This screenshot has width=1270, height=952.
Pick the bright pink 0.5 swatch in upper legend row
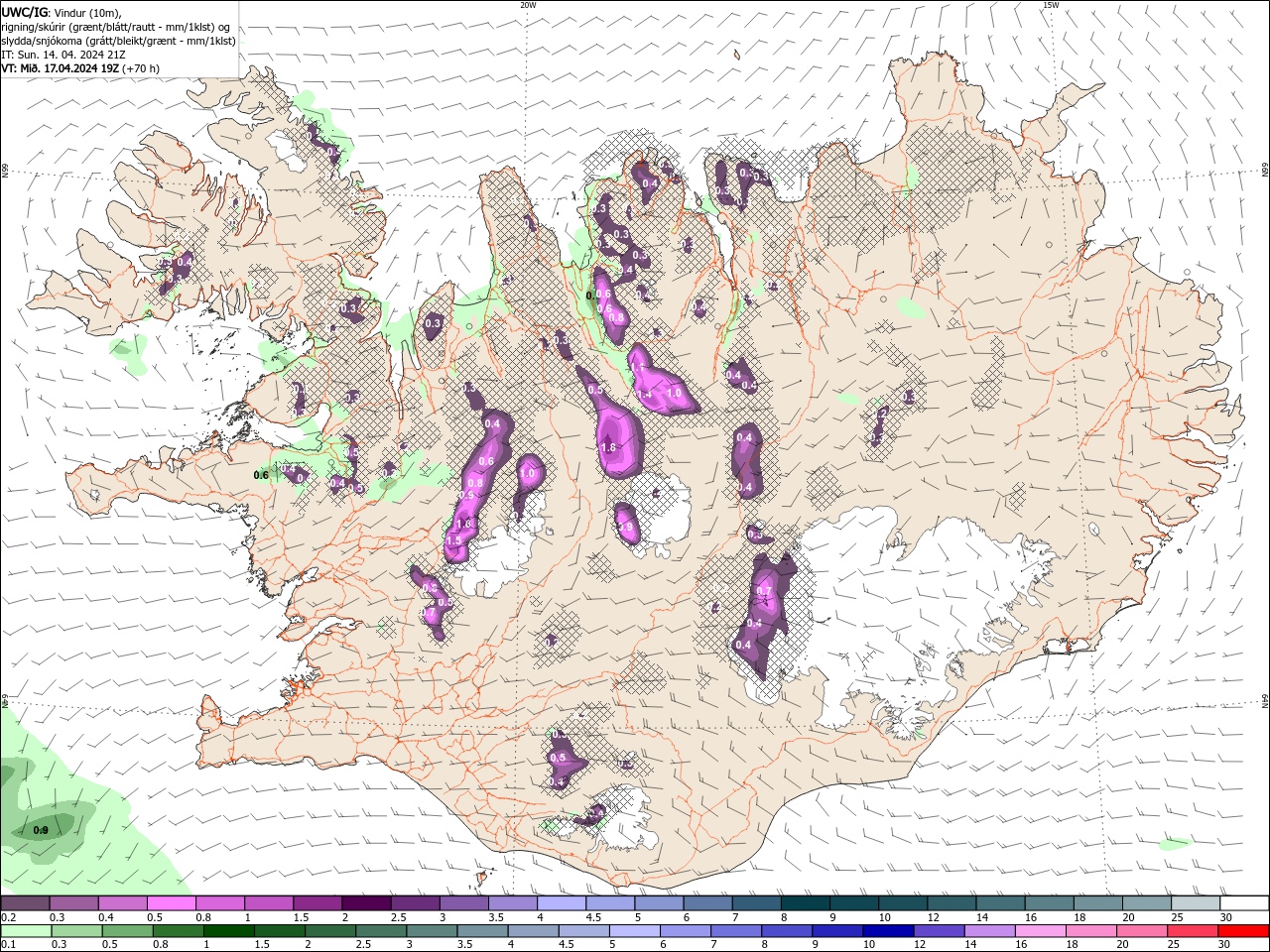[x=171, y=903]
